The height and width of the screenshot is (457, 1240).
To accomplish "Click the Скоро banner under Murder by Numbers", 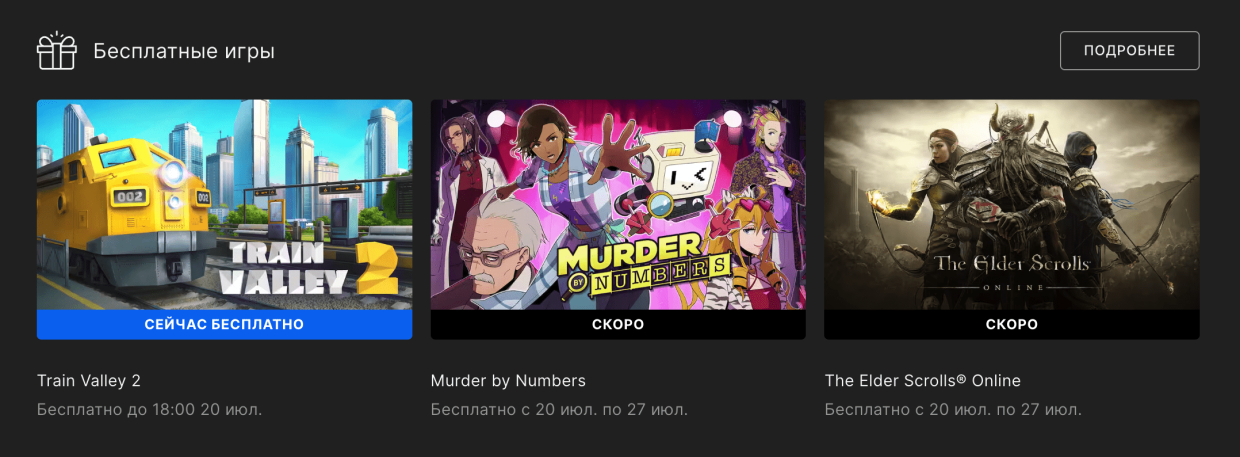I will click(x=618, y=325).
